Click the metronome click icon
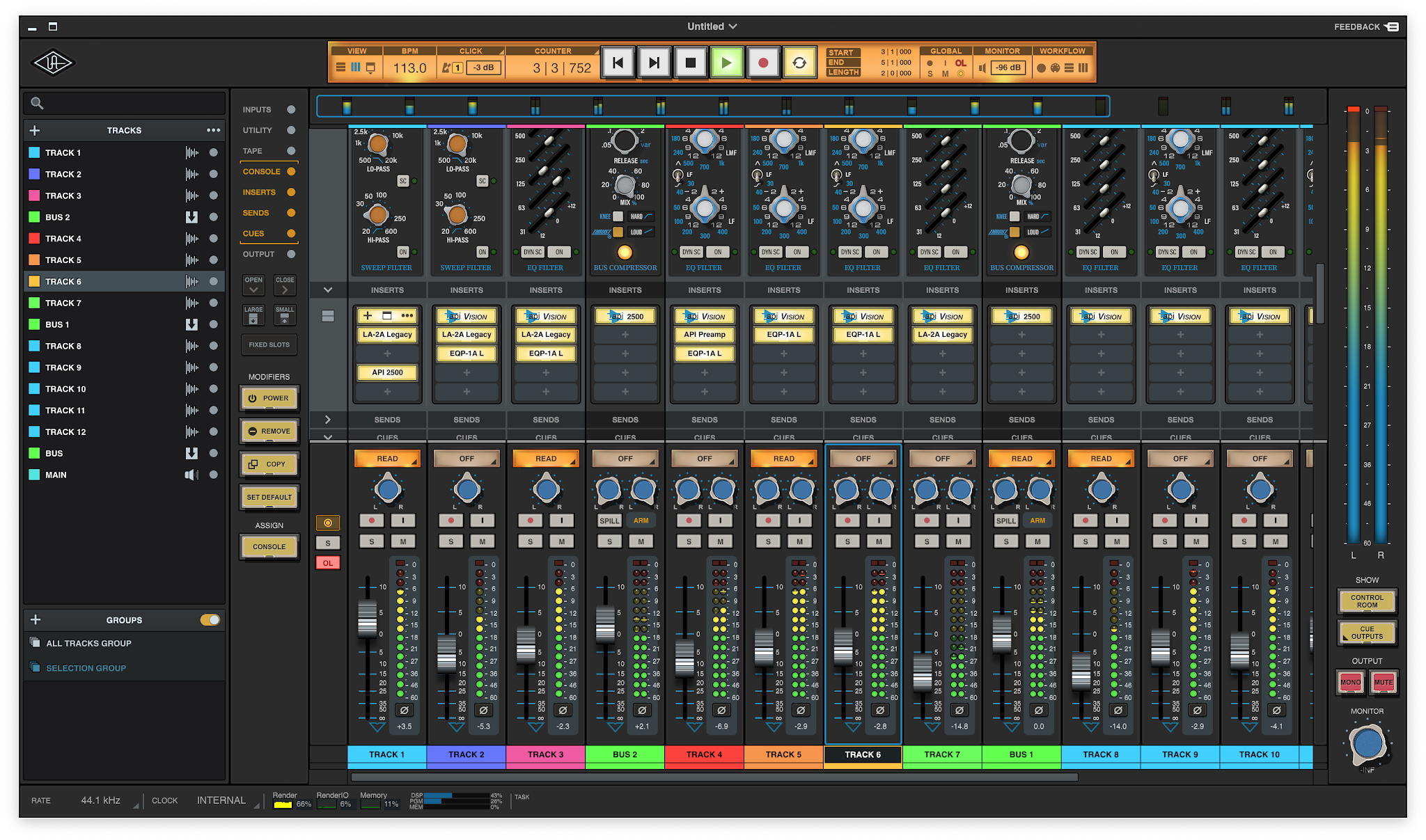1426x840 pixels. point(446,68)
